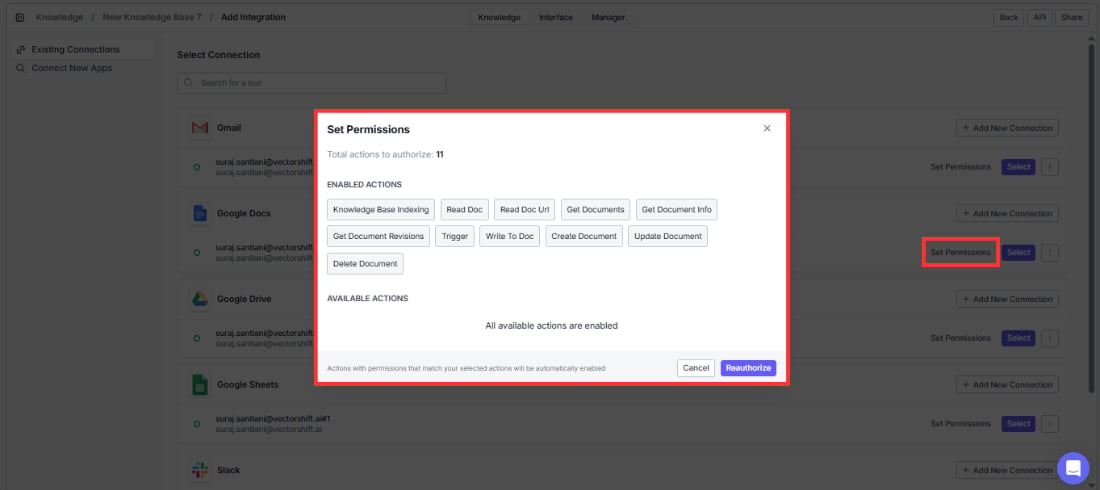This screenshot has width=1100, height=490.
Task: Switch to the Manager tab
Action: [x=608, y=18]
